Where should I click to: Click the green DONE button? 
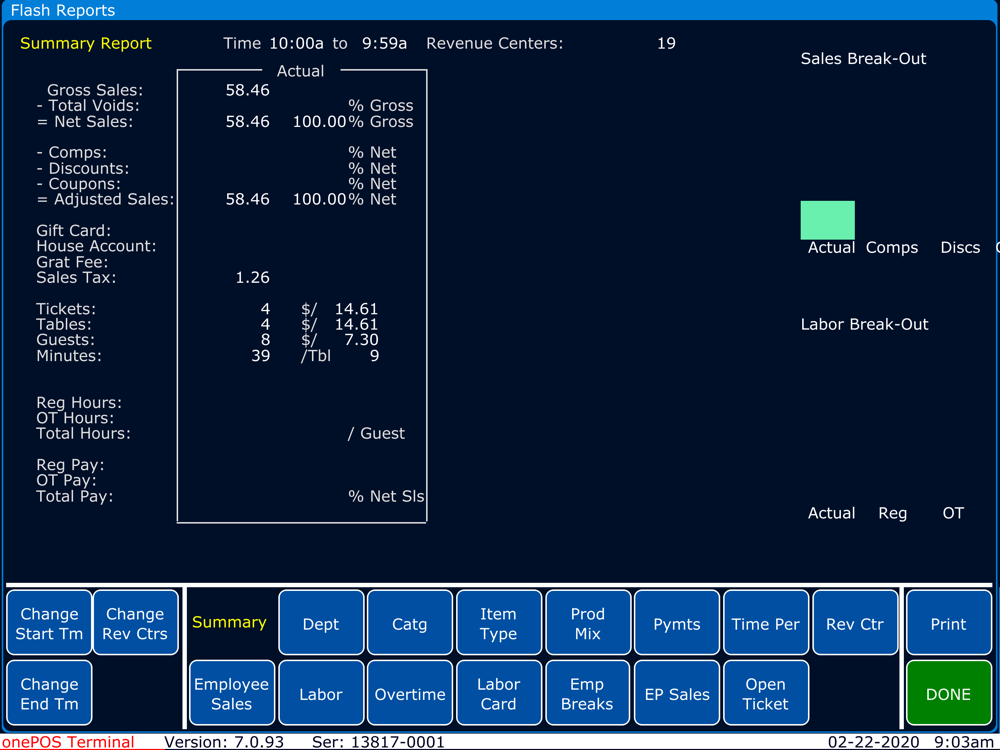pyautogui.click(x=949, y=693)
